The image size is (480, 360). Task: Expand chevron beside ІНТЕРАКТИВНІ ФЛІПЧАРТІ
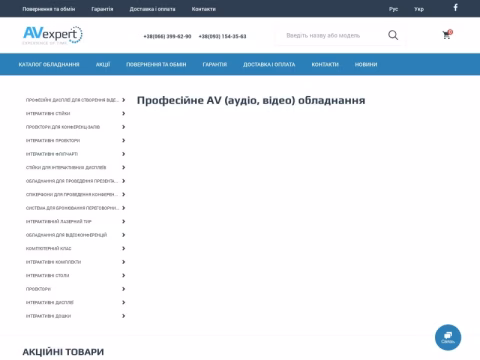[x=124, y=154]
